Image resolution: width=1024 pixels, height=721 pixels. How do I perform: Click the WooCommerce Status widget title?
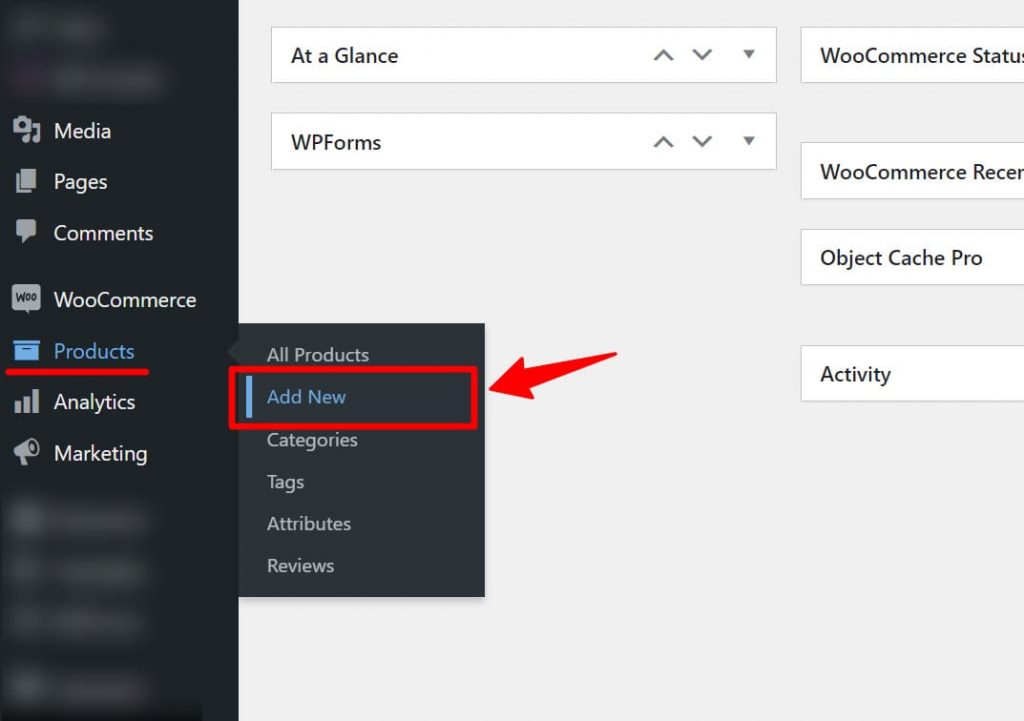tap(921, 56)
